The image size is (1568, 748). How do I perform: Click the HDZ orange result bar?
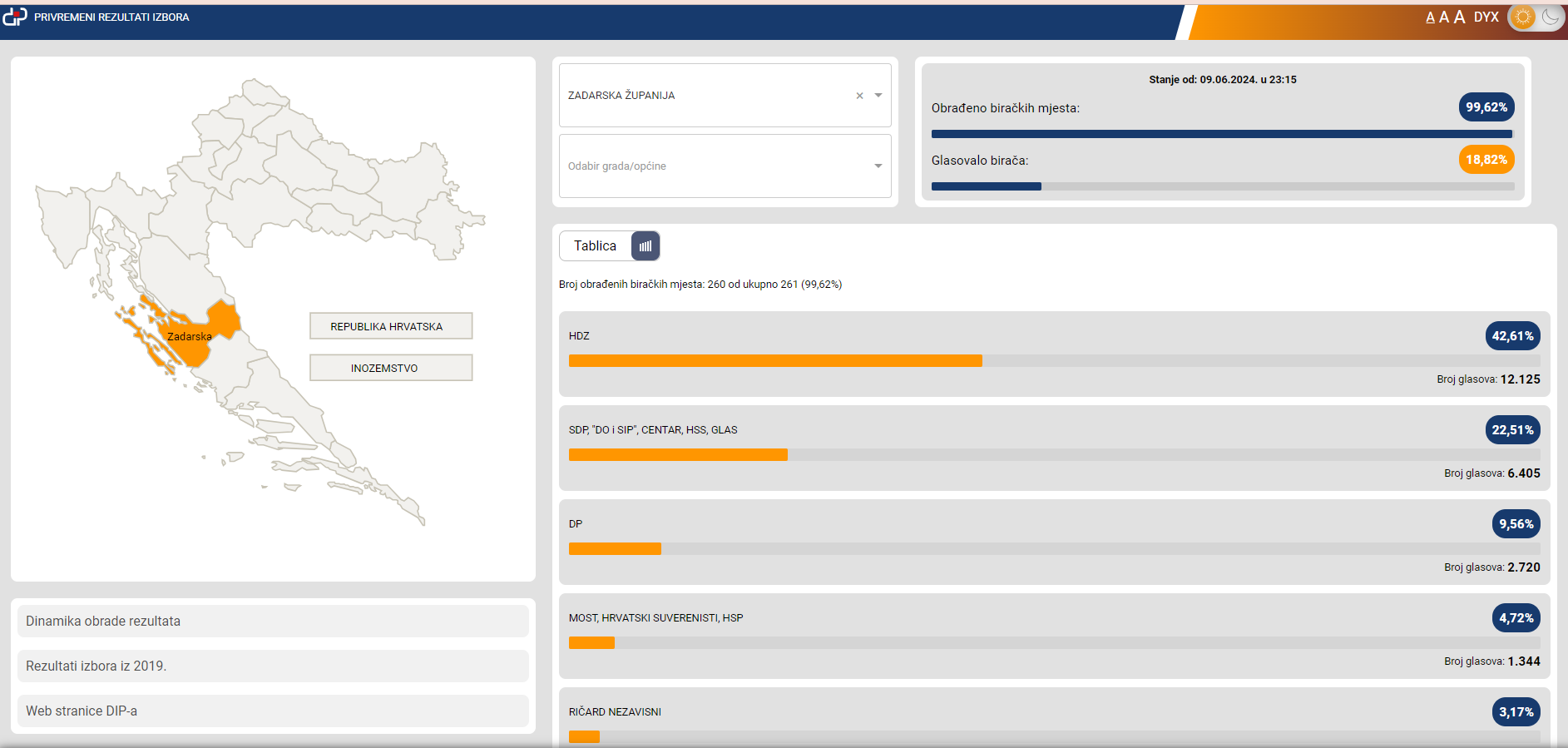click(774, 361)
